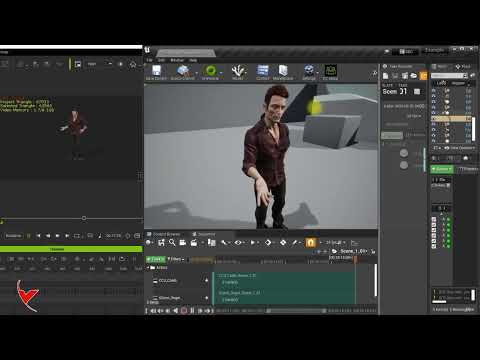
Task: Click the Sequencer pause button
Action: point(192,311)
